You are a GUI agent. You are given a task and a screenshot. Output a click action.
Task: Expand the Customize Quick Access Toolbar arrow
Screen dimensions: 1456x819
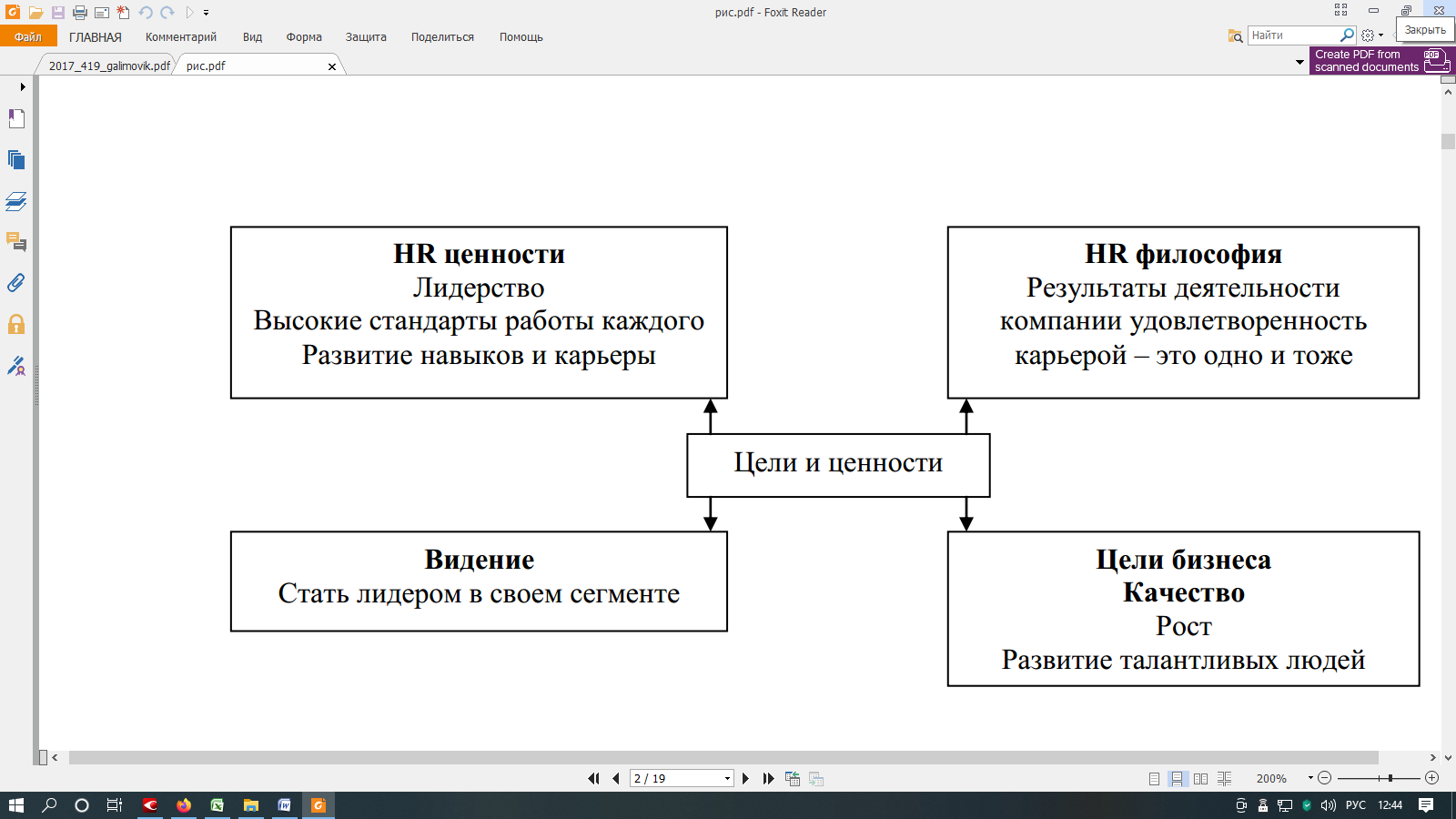(x=207, y=13)
